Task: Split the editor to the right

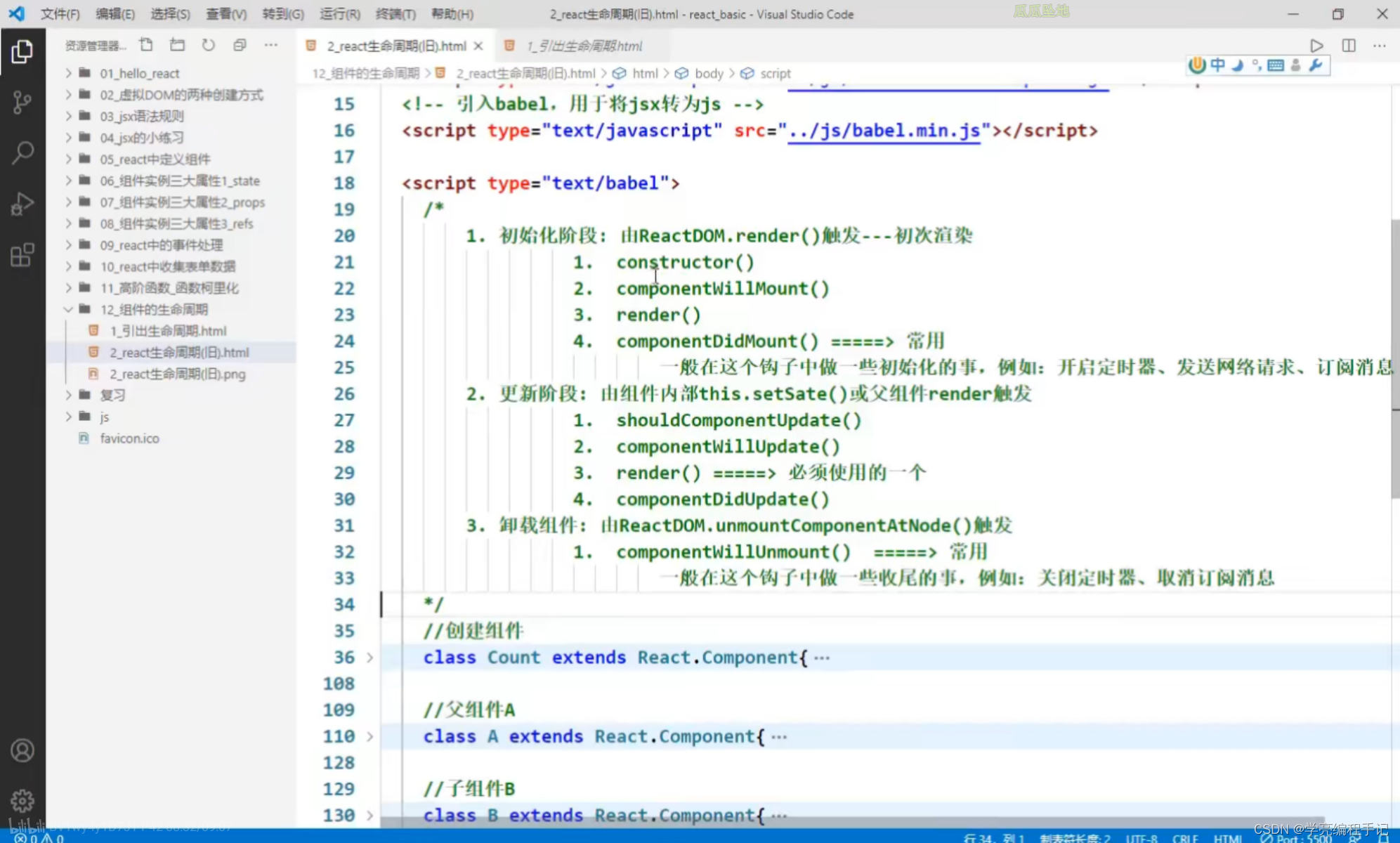Action: tap(1349, 46)
